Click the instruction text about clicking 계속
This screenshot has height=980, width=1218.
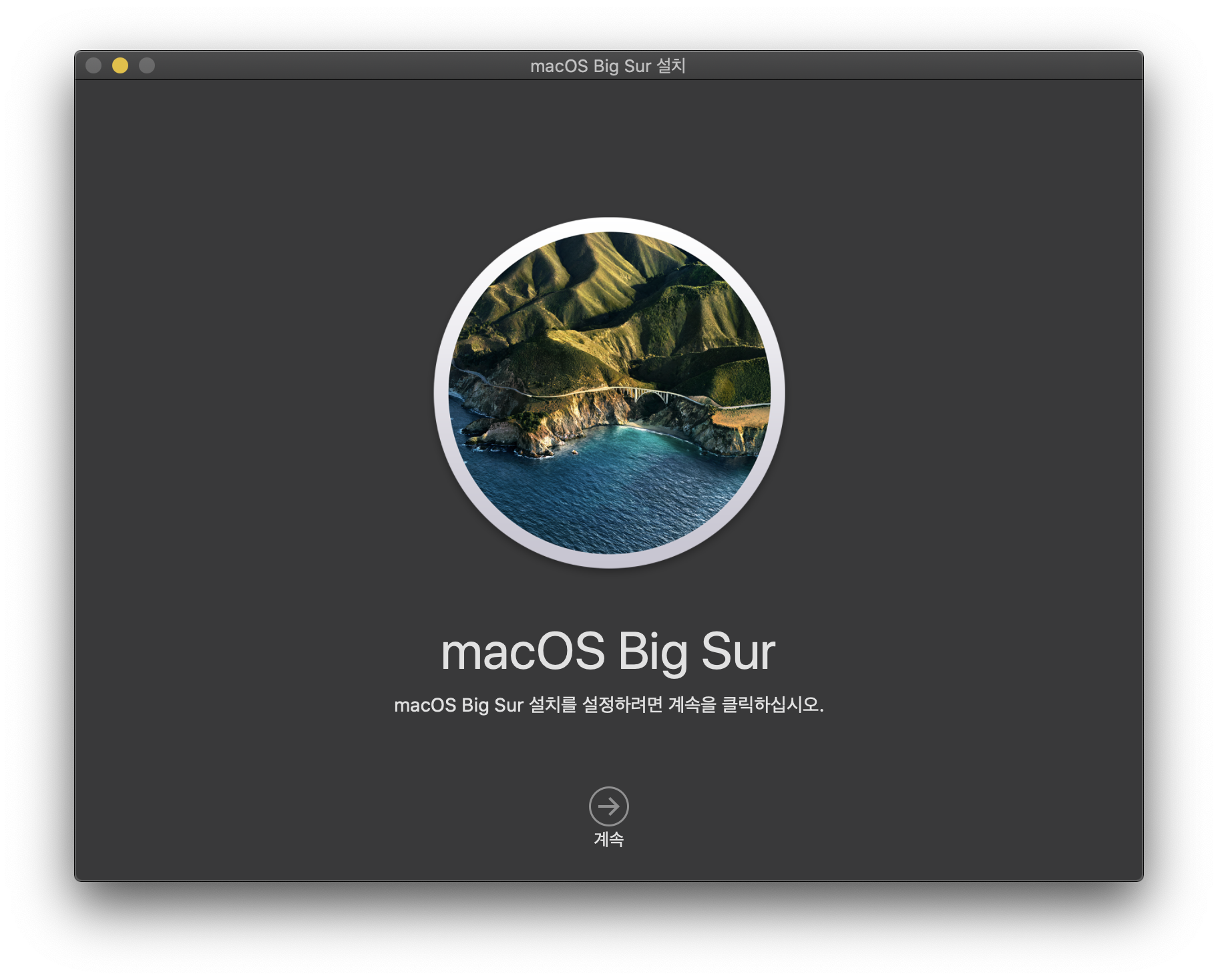(x=609, y=705)
